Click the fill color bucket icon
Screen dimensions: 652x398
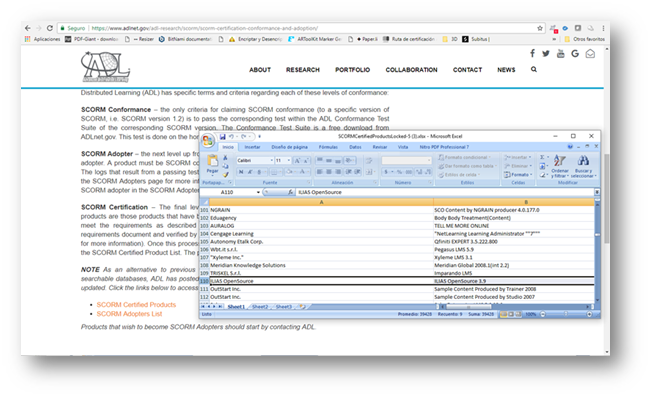pyautogui.click(x=289, y=172)
